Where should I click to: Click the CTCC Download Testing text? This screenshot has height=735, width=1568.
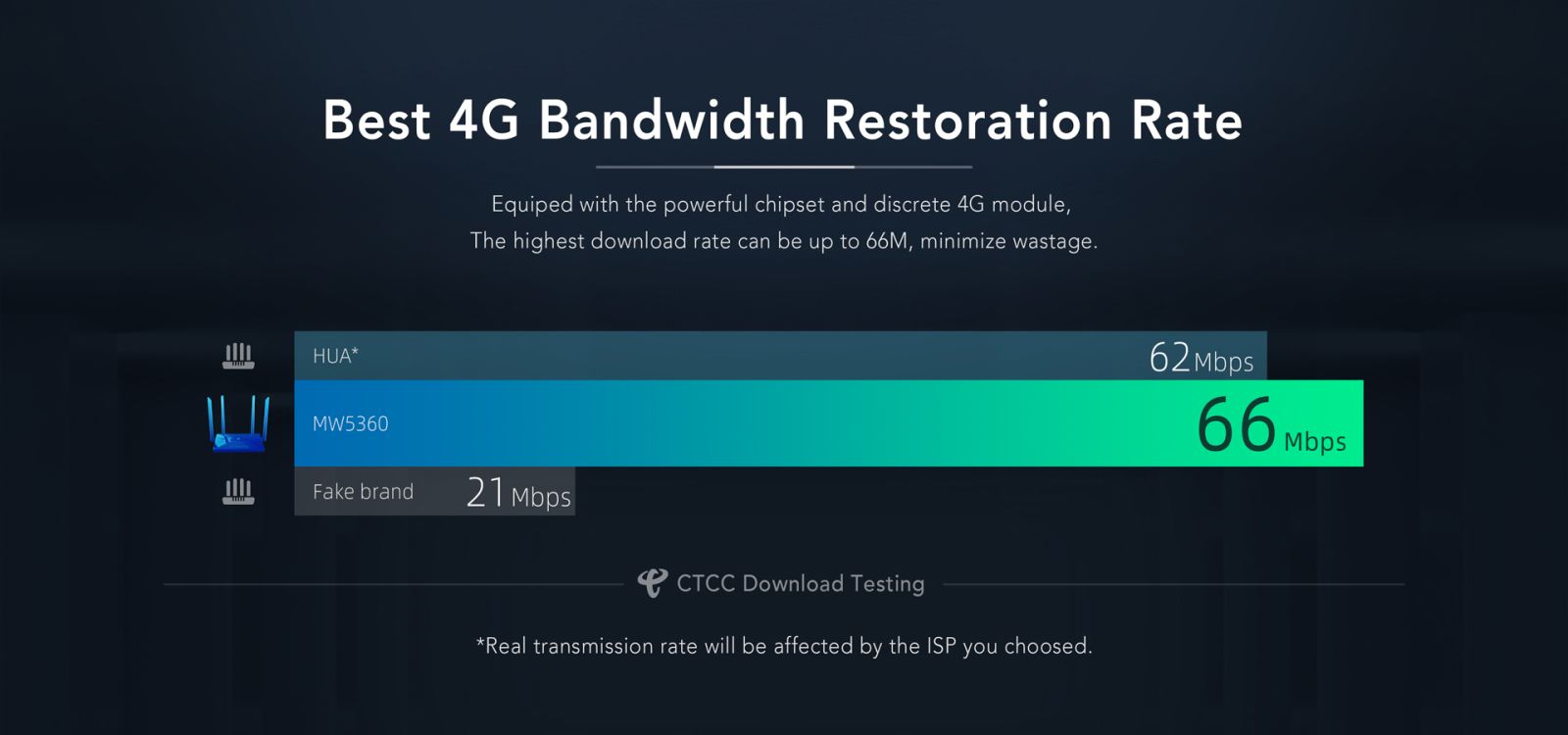[x=800, y=584]
